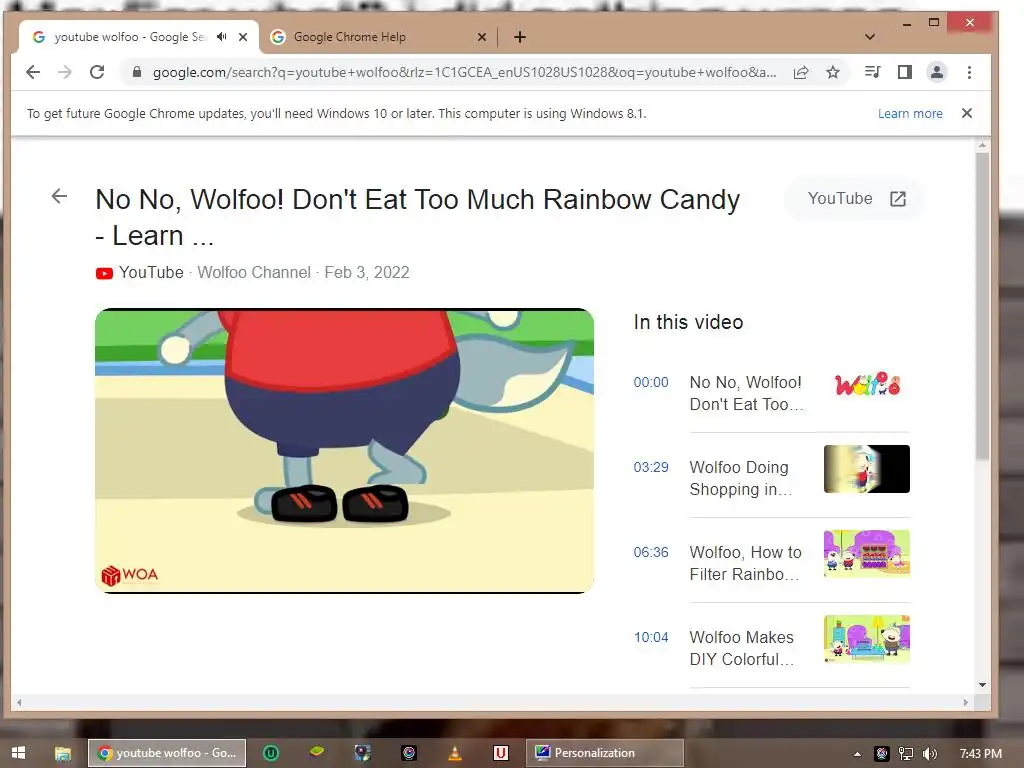
Task: Open the Chrome profile avatar
Action: click(x=937, y=72)
